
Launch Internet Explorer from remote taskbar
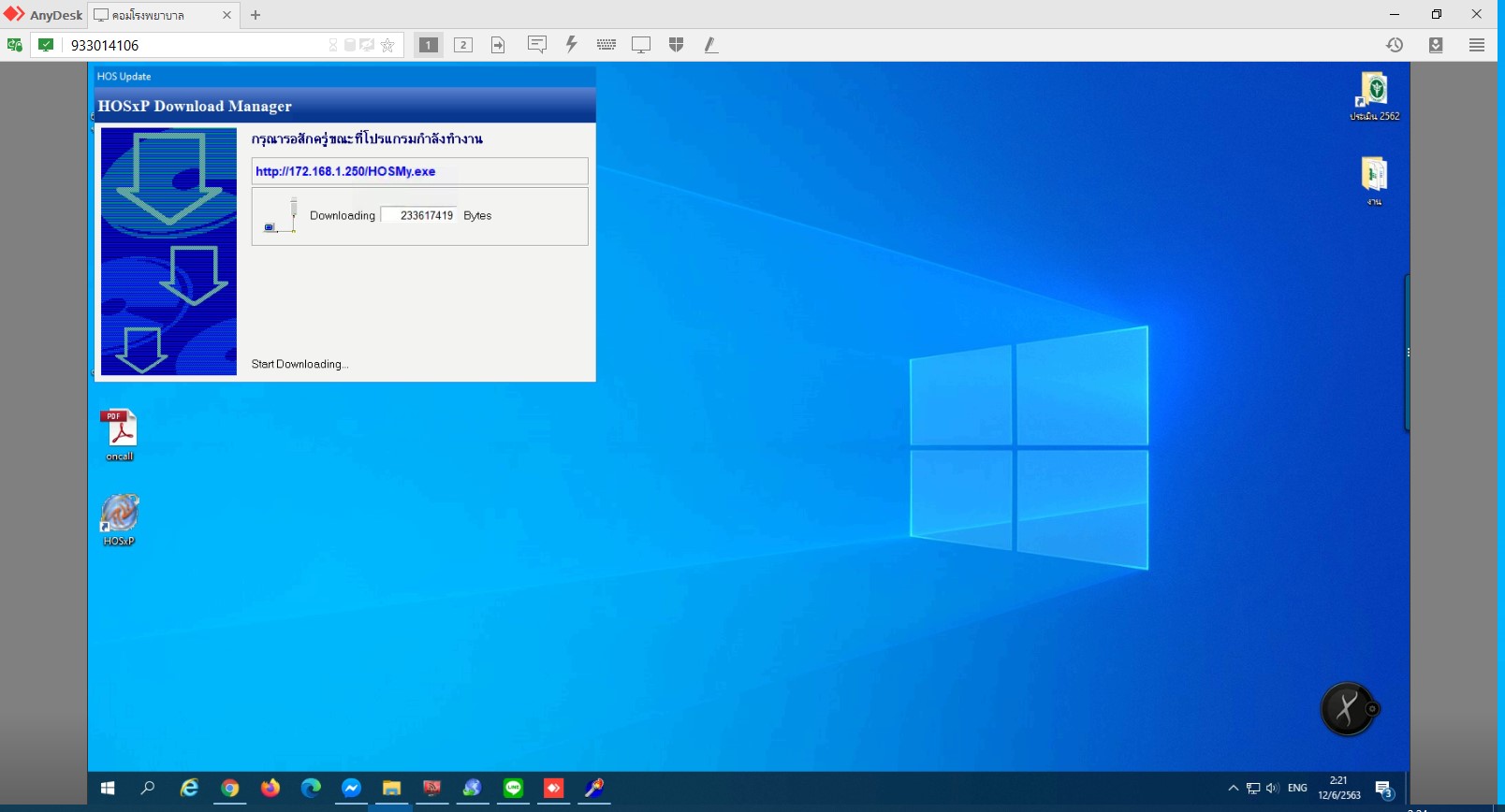189,789
